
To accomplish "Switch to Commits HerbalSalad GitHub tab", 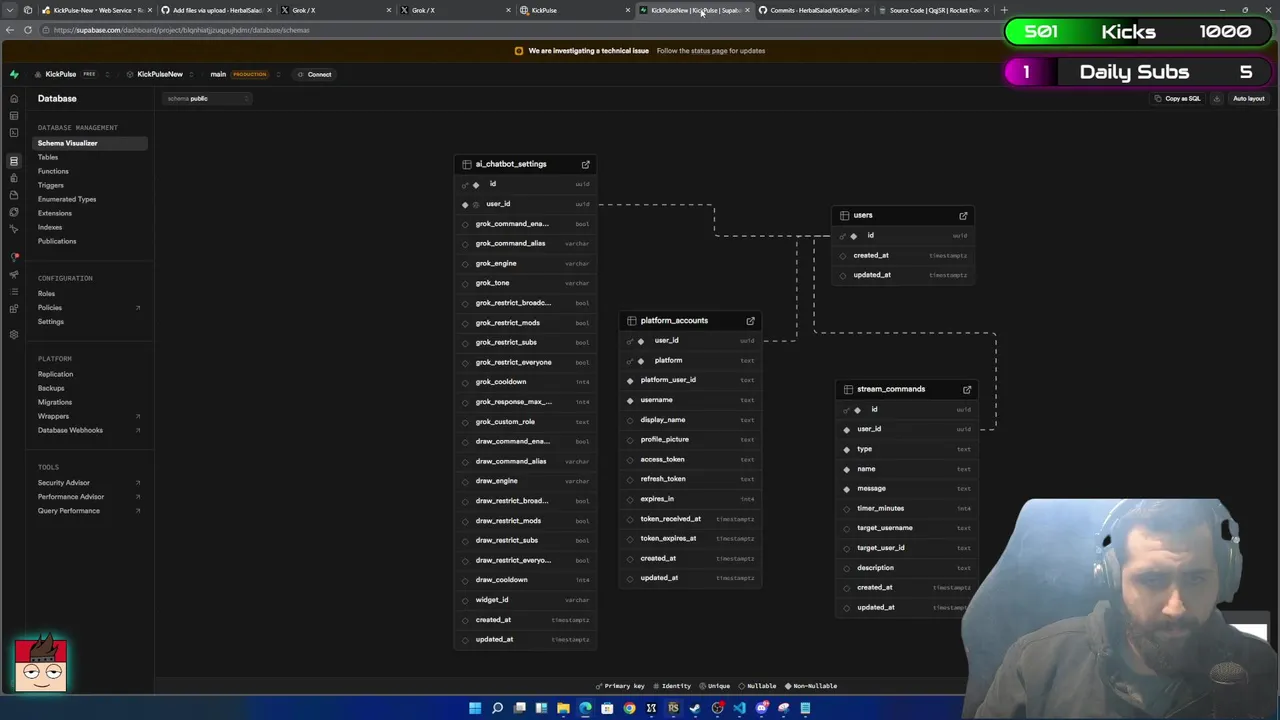I will (x=813, y=10).
